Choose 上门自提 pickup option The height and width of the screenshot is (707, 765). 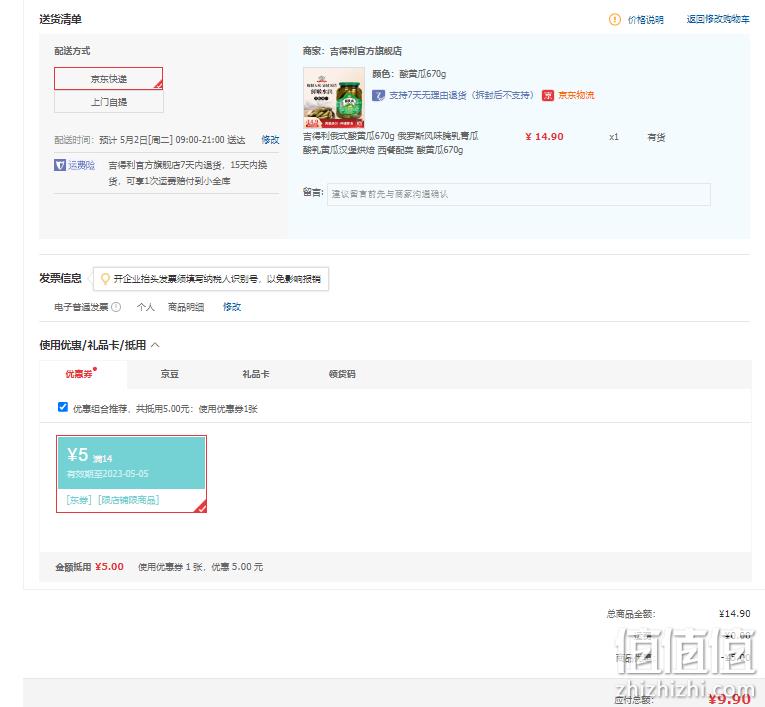(x=109, y=101)
